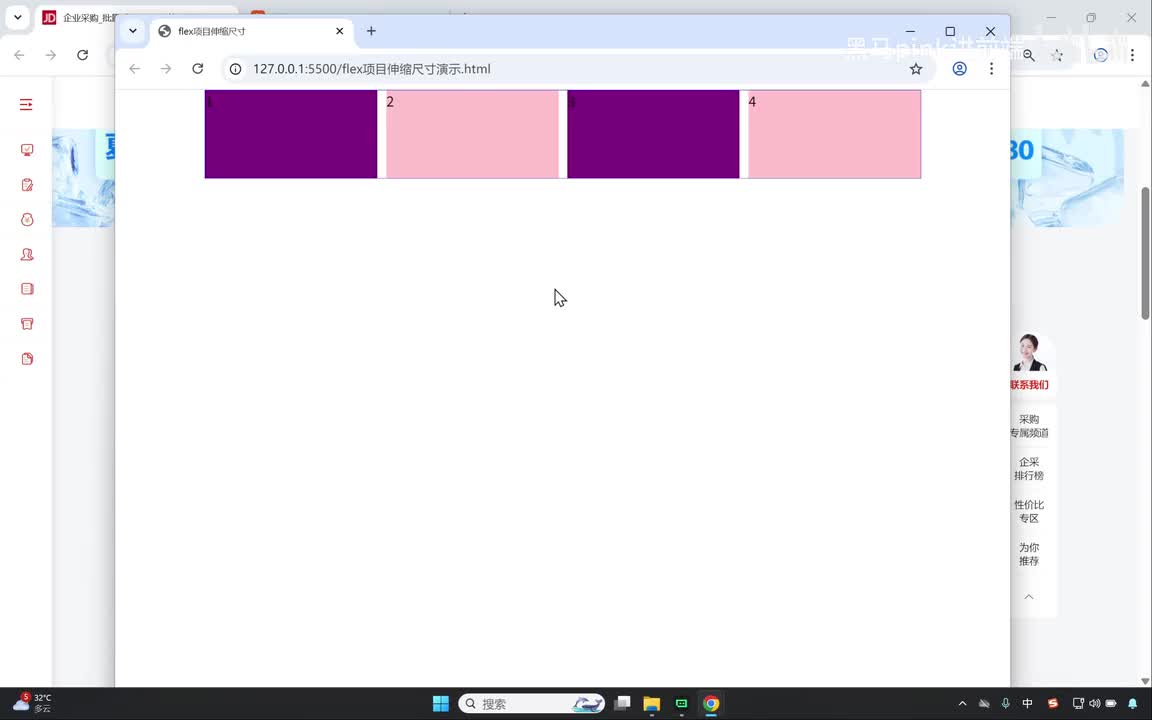Open the JD sidebar yen coin icon
This screenshot has width=1152, height=720.
pyautogui.click(x=27, y=220)
